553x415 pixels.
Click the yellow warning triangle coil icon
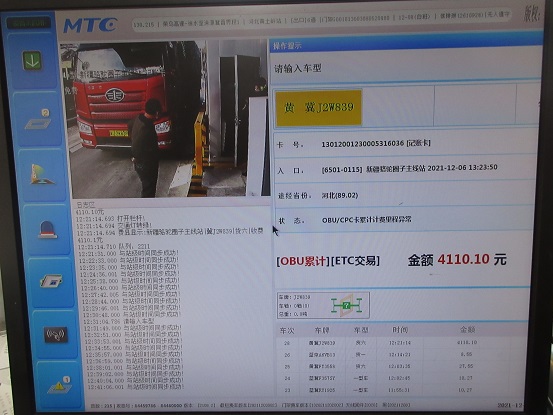60,385
